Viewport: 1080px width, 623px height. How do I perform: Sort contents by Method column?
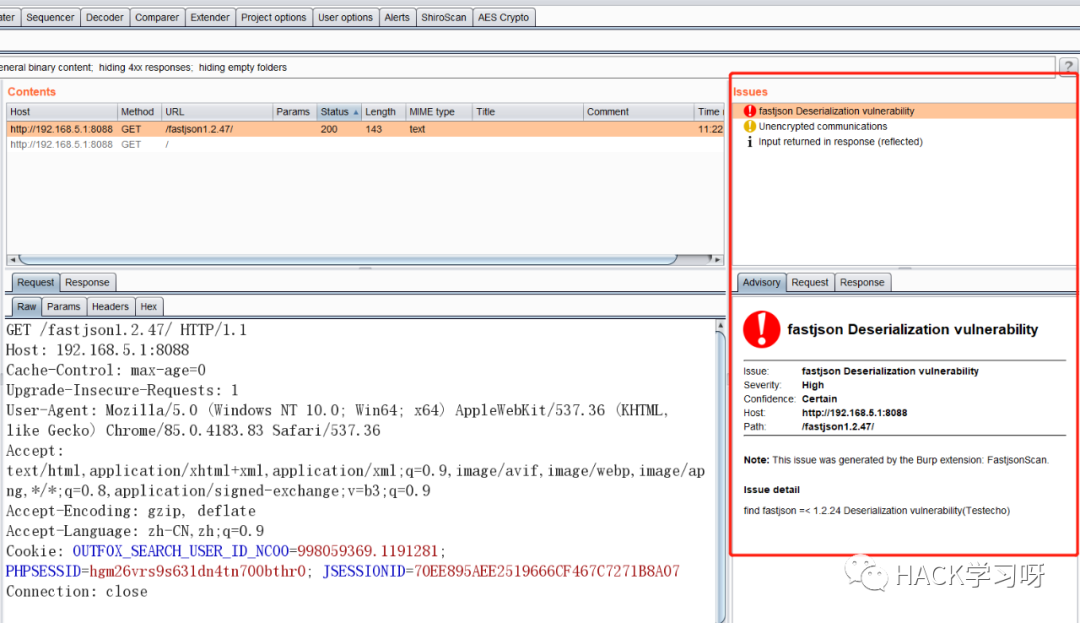(x=139, y=112)
